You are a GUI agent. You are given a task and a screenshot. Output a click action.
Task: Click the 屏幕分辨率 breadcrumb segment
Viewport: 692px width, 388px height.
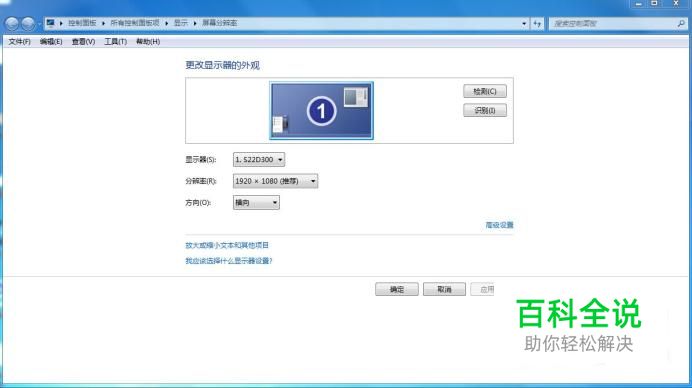coord(219,23)
